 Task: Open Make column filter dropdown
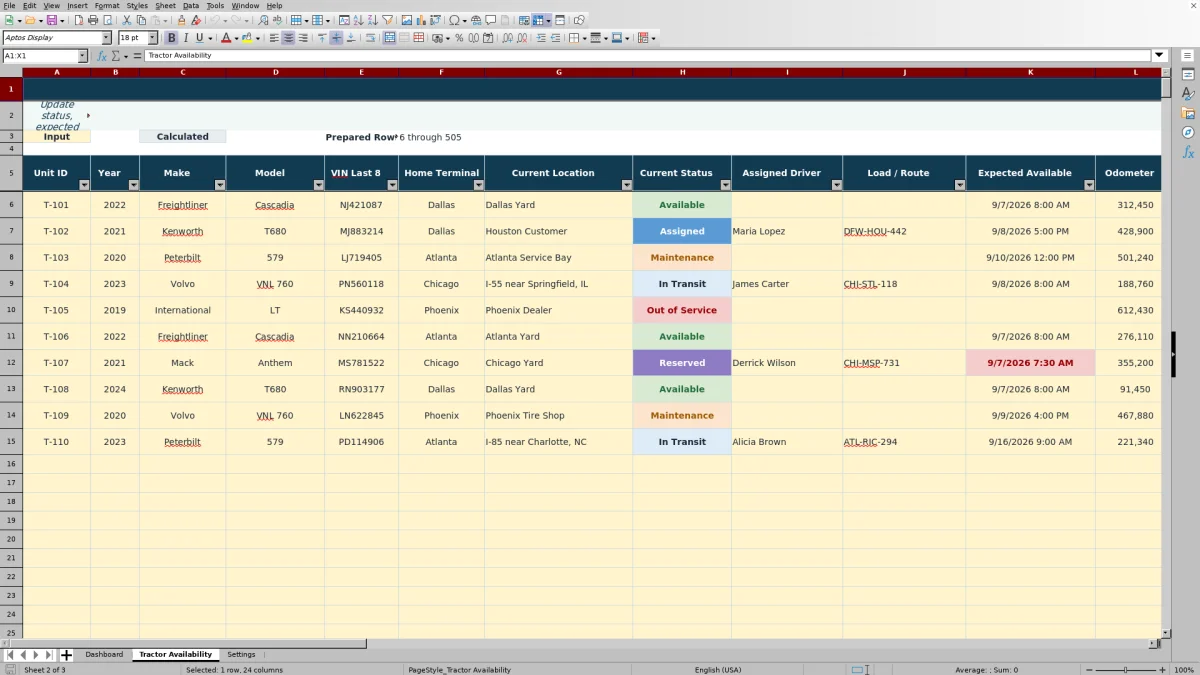(219, 185)
